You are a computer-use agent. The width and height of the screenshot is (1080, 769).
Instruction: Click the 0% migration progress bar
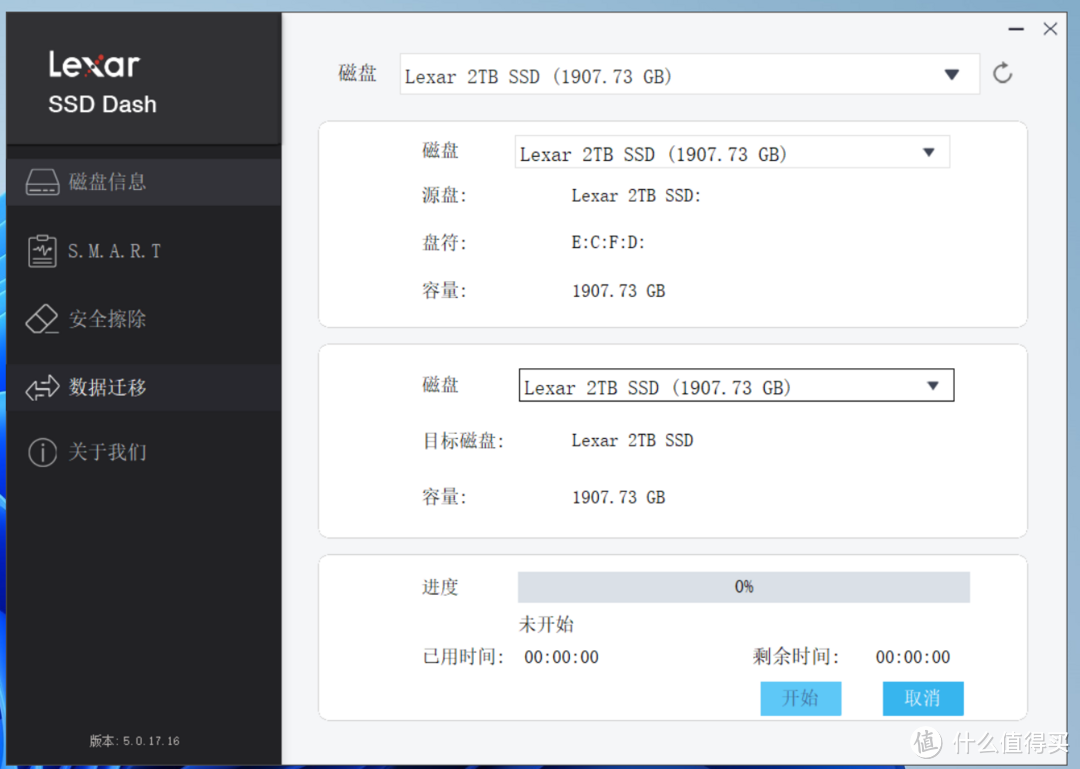coord(744,587)
